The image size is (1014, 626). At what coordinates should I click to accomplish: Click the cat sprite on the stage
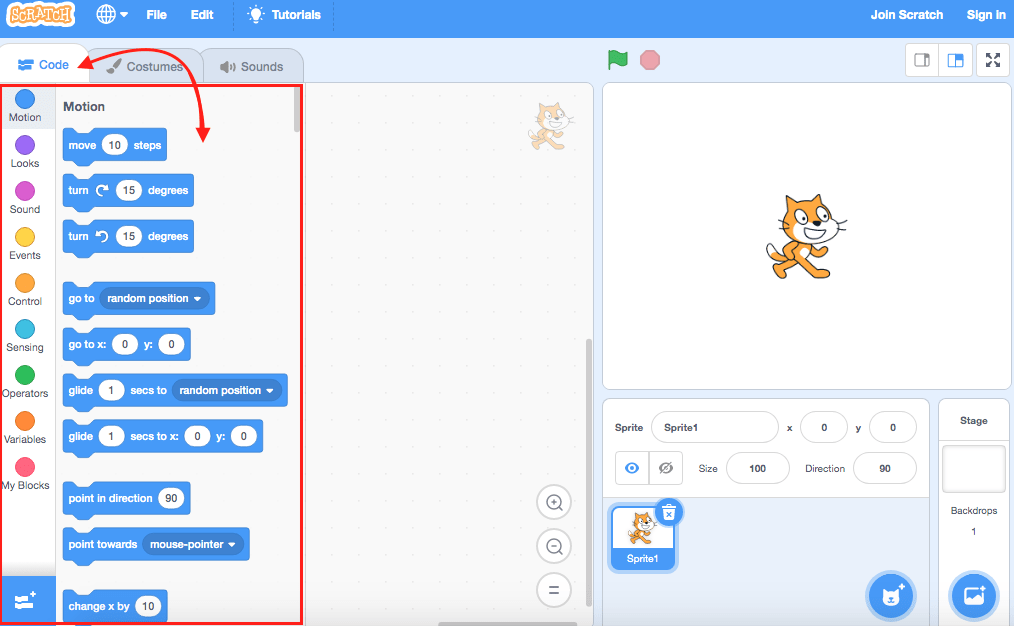point(804,237)
